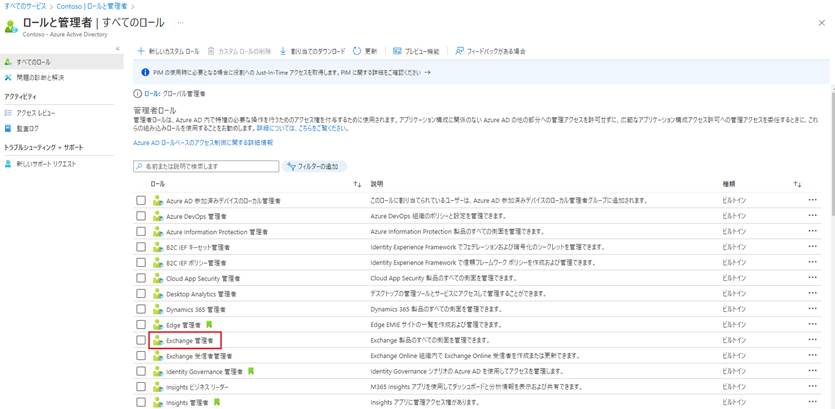The width and height of the screenshot is (835, 409).
Task: Click the PIM banner arrow link
Action: pyautogui.click(x=428, y=72)
